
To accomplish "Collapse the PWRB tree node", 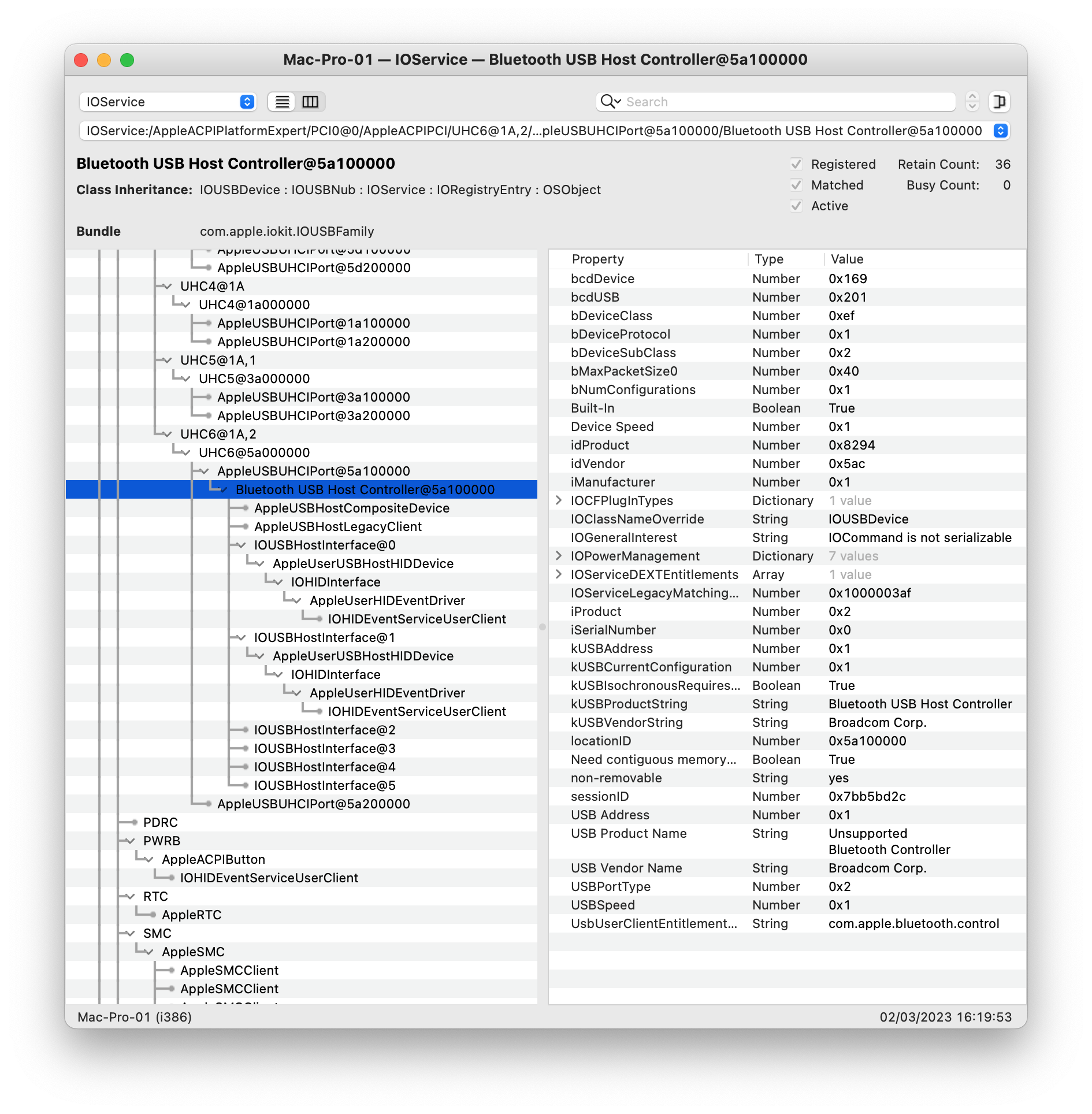I will point(130,841).
